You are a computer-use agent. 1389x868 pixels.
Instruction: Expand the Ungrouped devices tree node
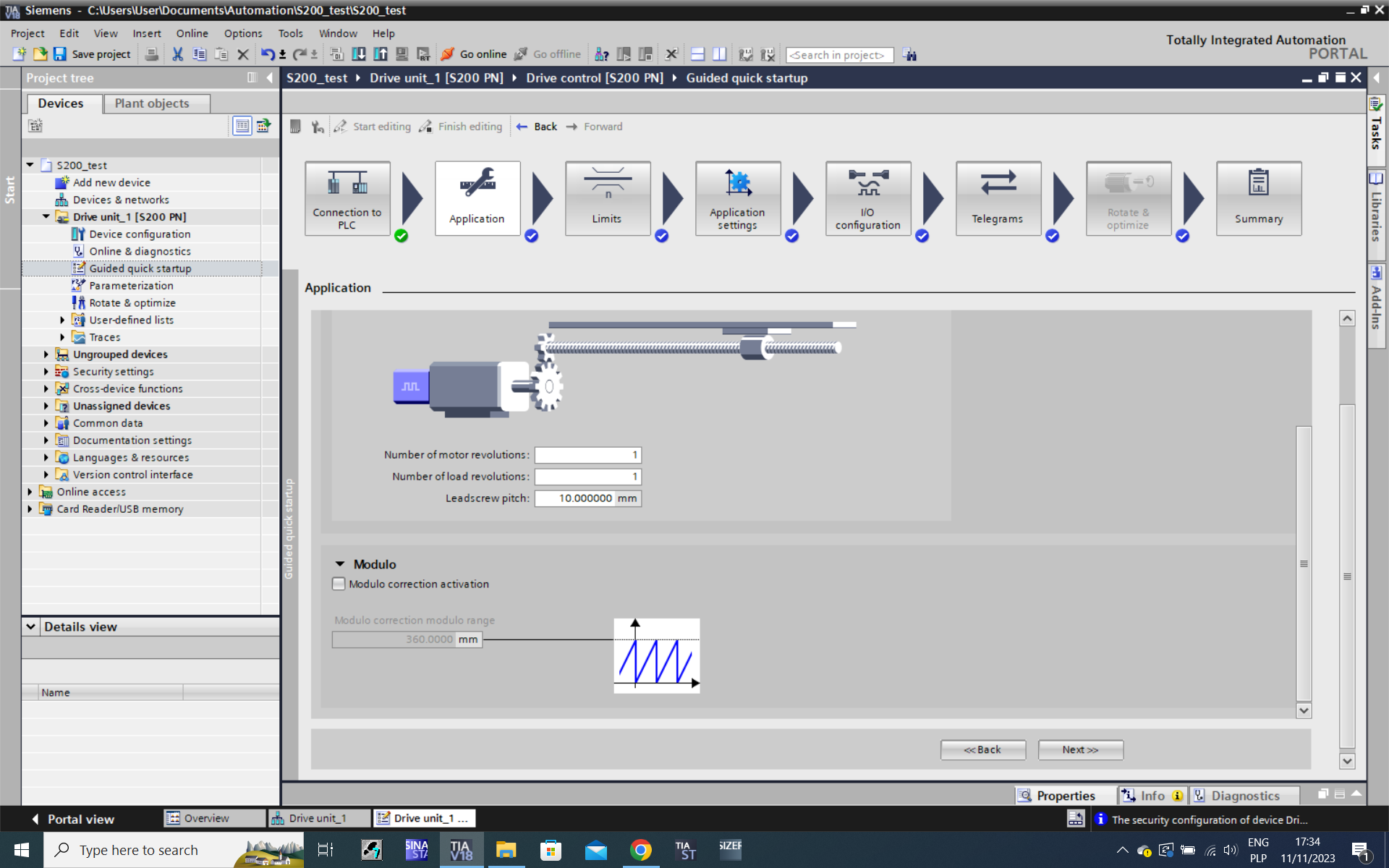tap(46, 354)
